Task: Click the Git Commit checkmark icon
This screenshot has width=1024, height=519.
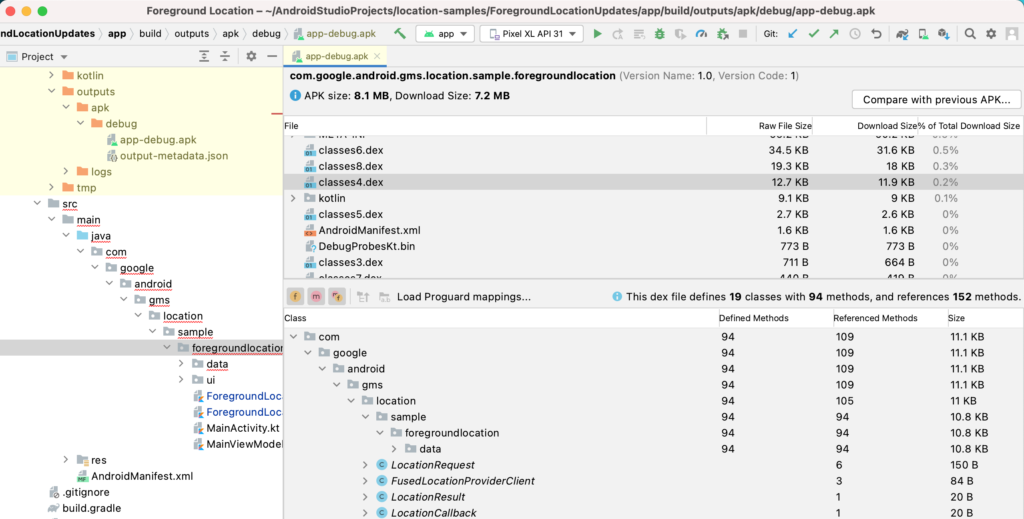Action: (813, 33)
